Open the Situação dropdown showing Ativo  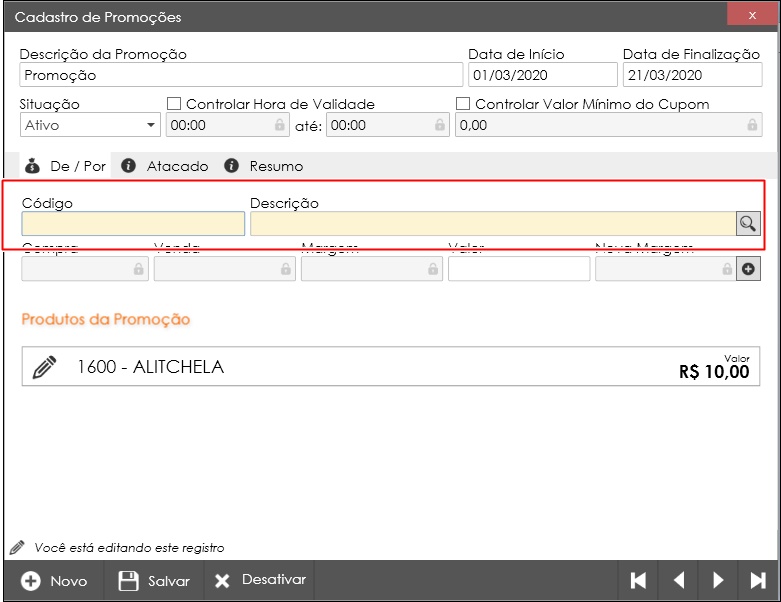pyautogui.click(x=90, y=125)
